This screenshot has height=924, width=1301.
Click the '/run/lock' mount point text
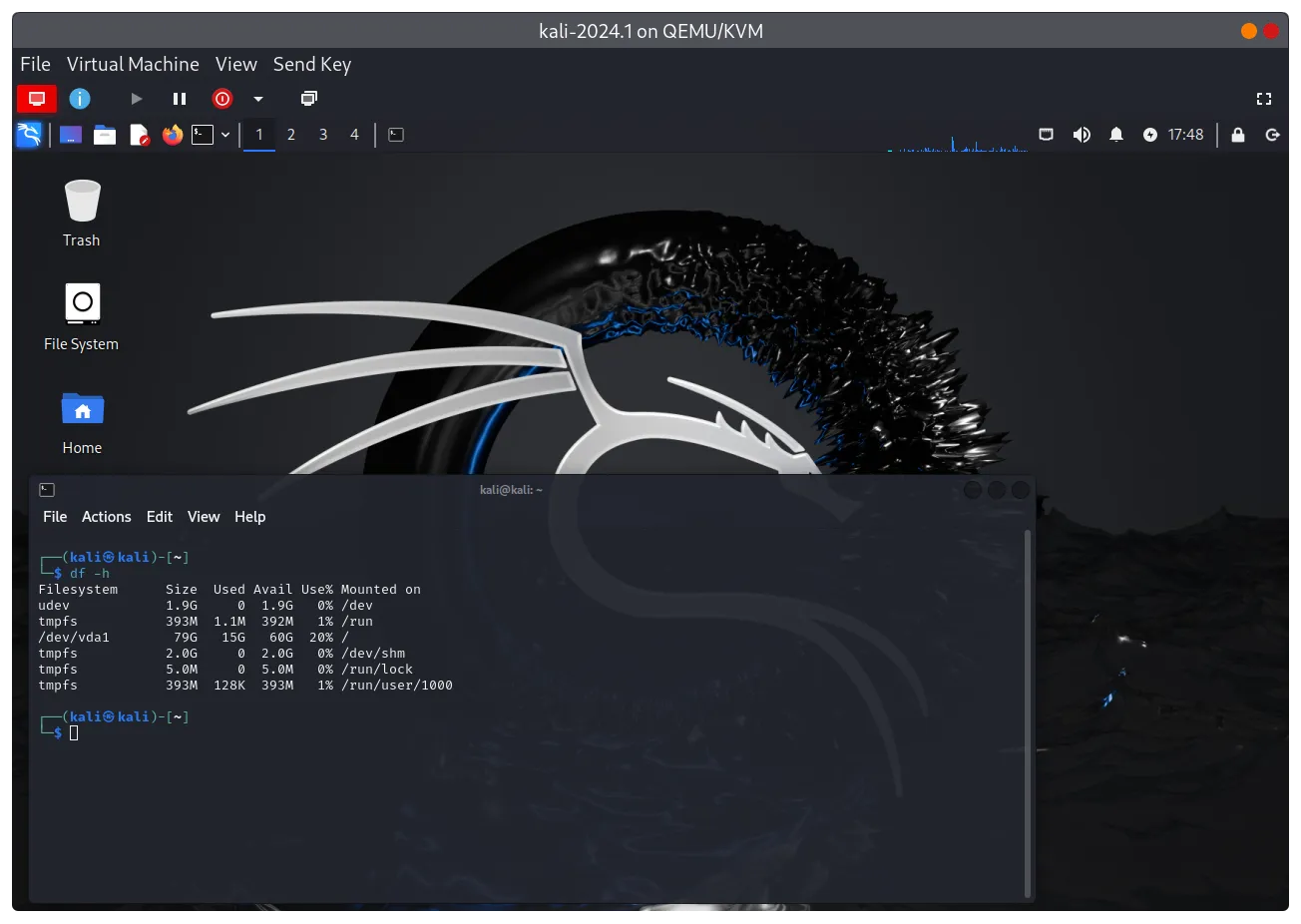click(x=377, y=670)
